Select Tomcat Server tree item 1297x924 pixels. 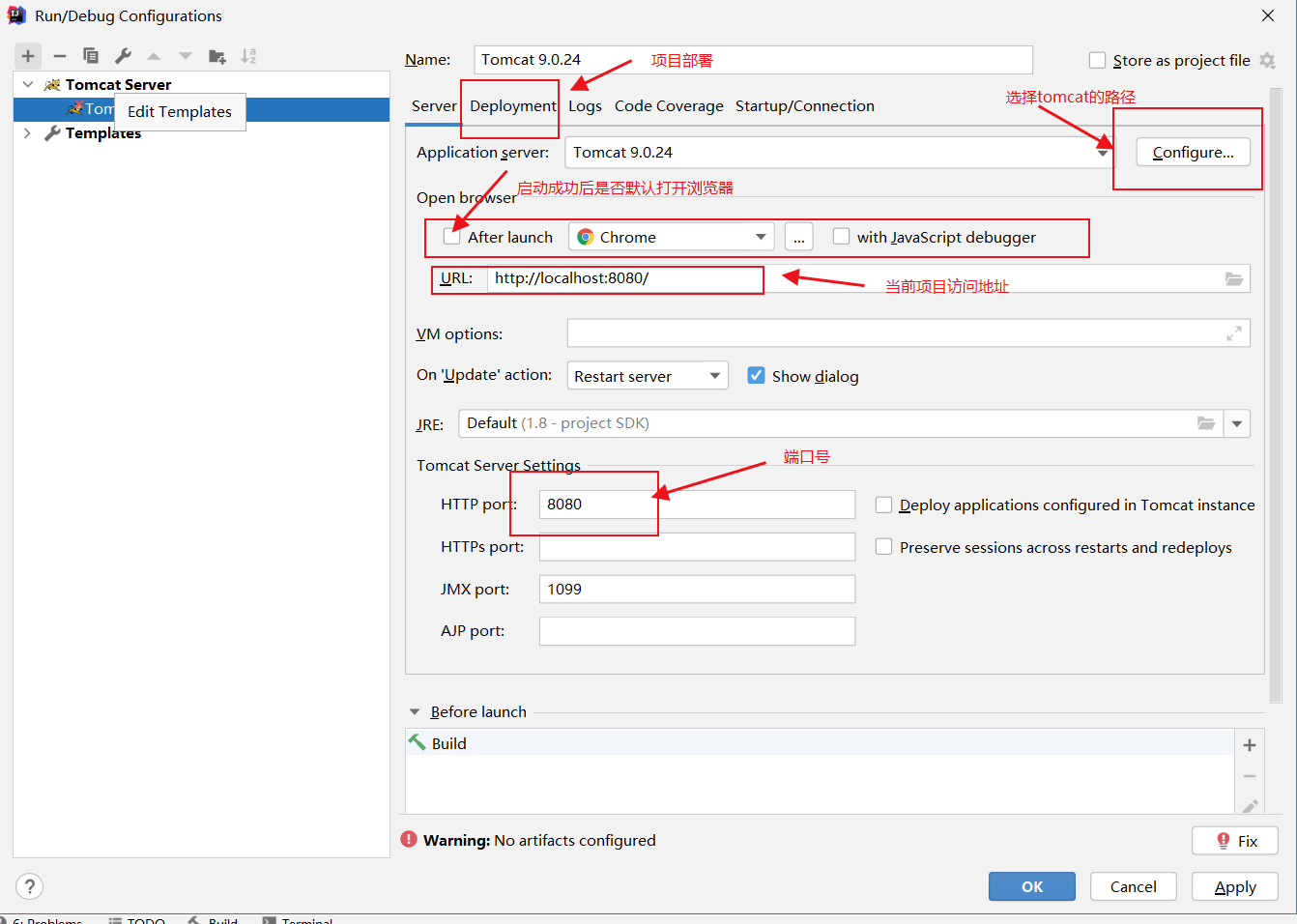click(118, 84)
